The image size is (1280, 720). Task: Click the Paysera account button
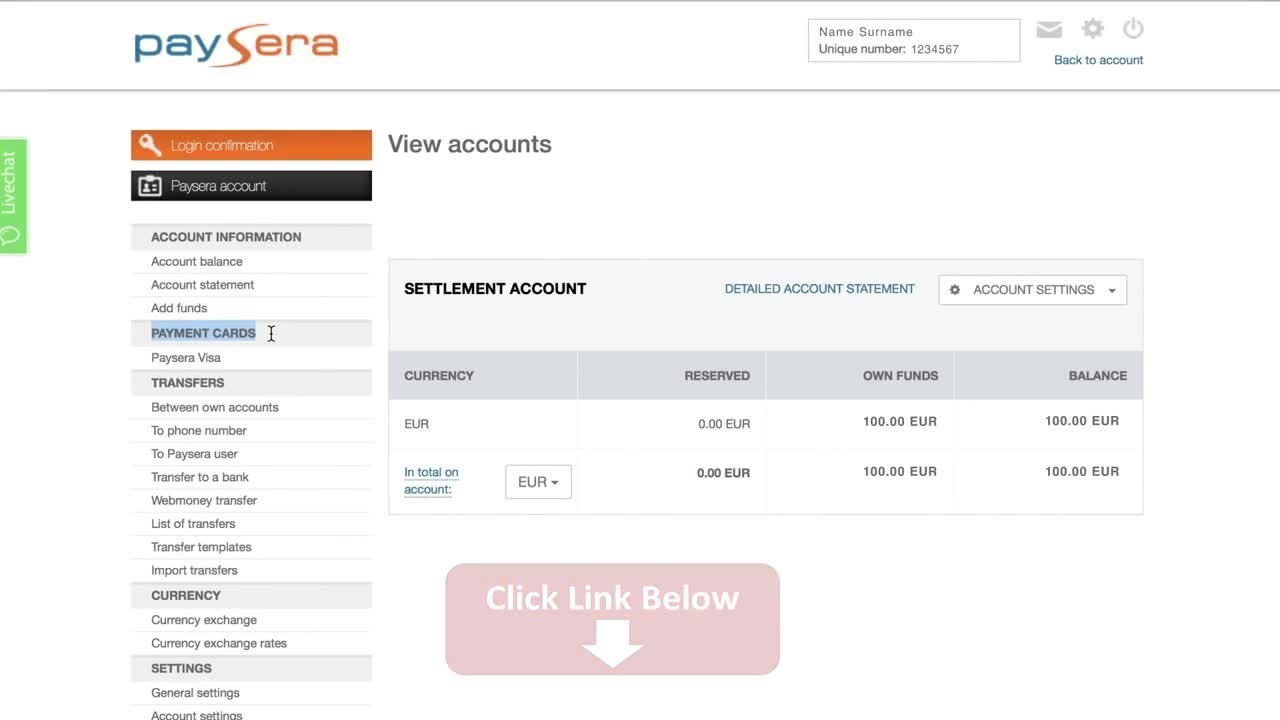click(x=251, y=186)
